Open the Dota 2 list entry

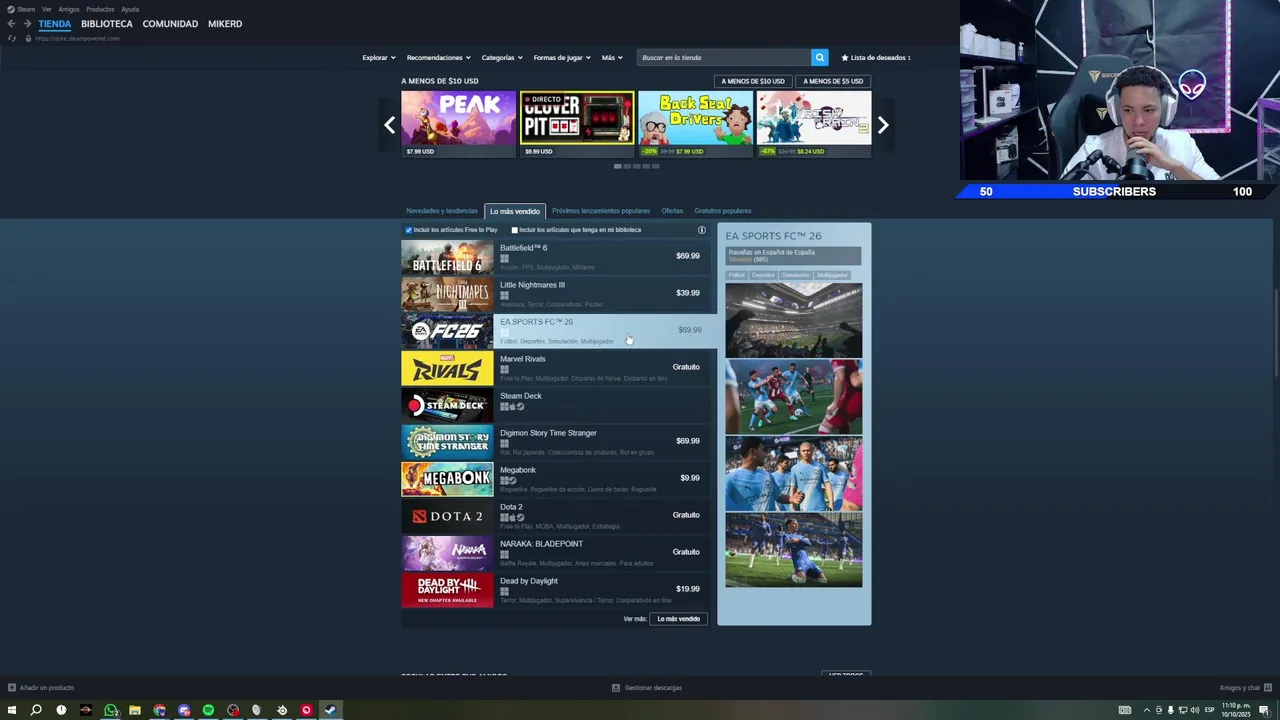555,516
